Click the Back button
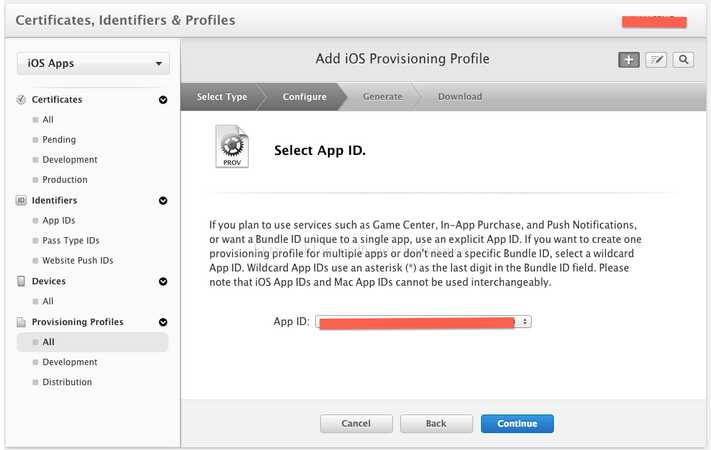711x450 pixels. tap(436, 423)
